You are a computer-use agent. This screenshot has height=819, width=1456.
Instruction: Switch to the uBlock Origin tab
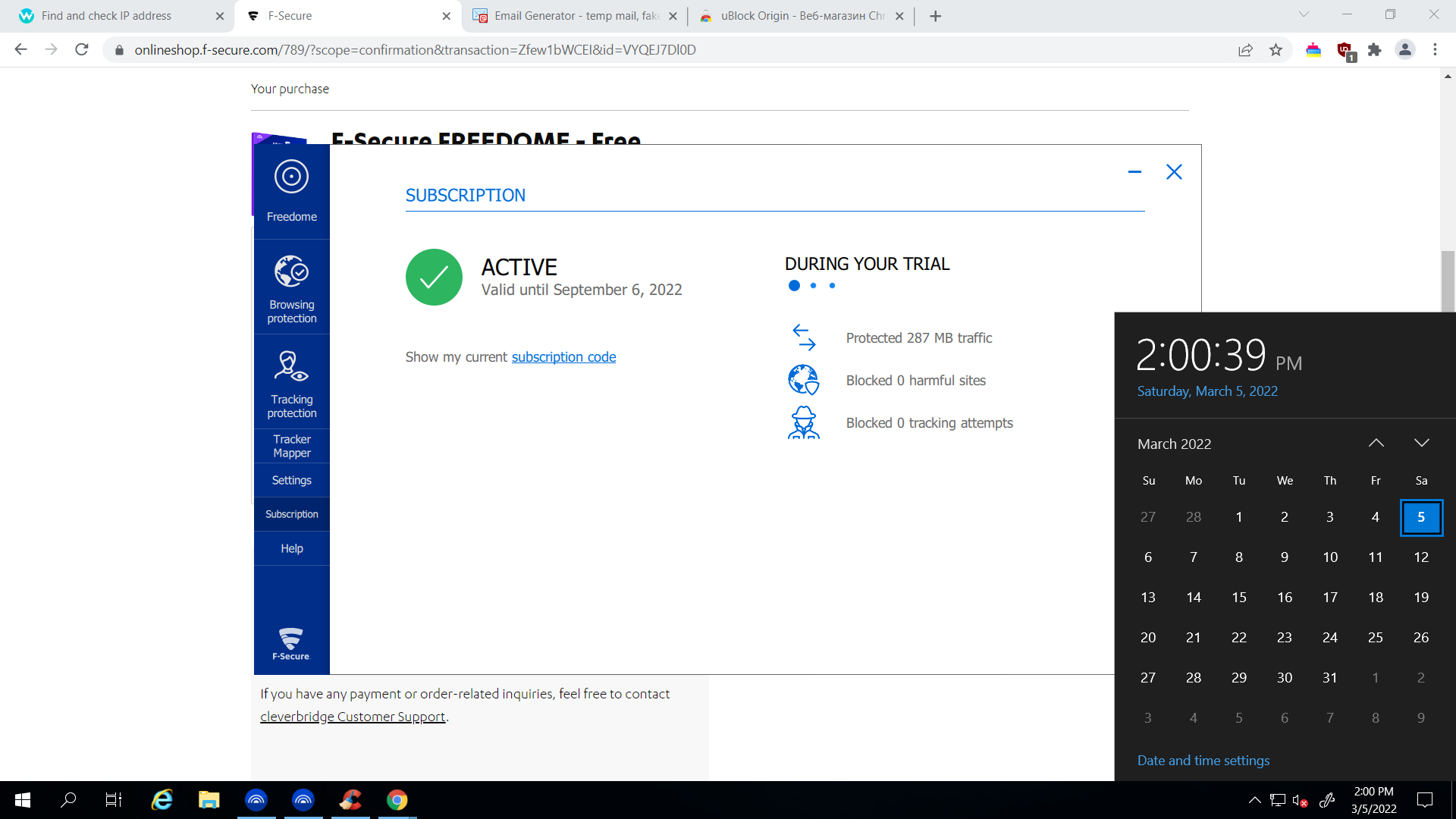tap(802, 16)
